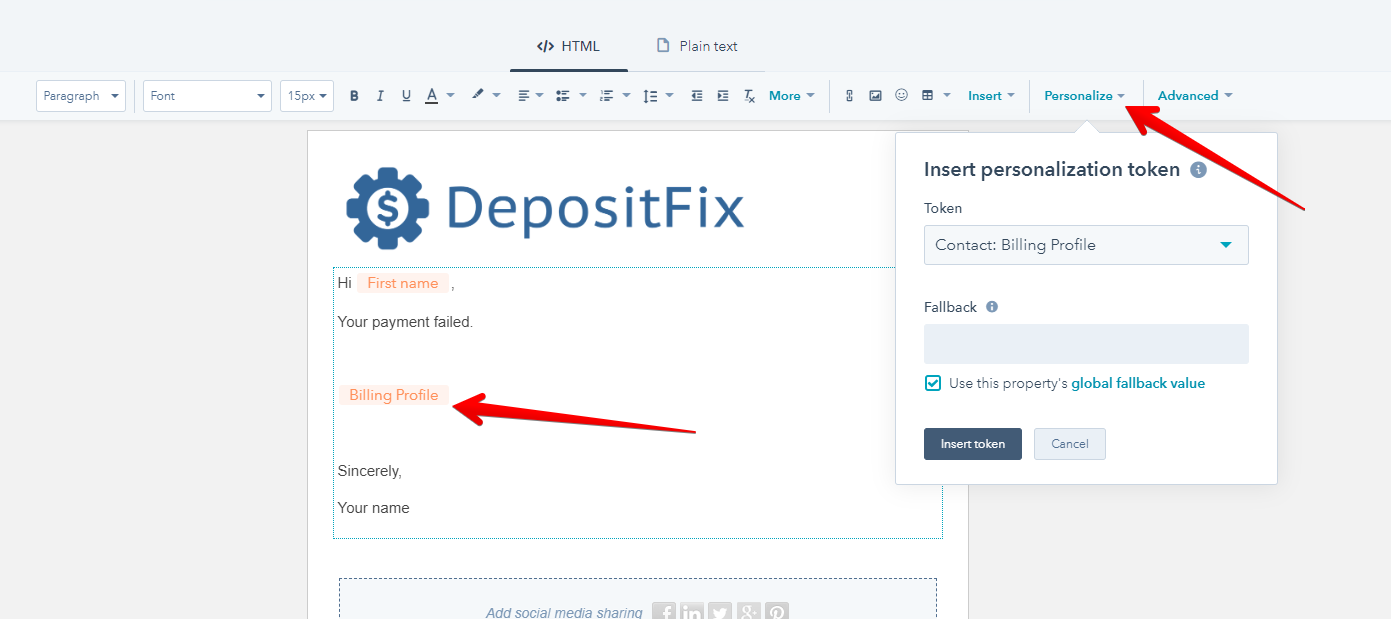Viewport: 1391px width, 619px height.
Task: Open the Personalize menu
Action: [x=1085, y=96]
